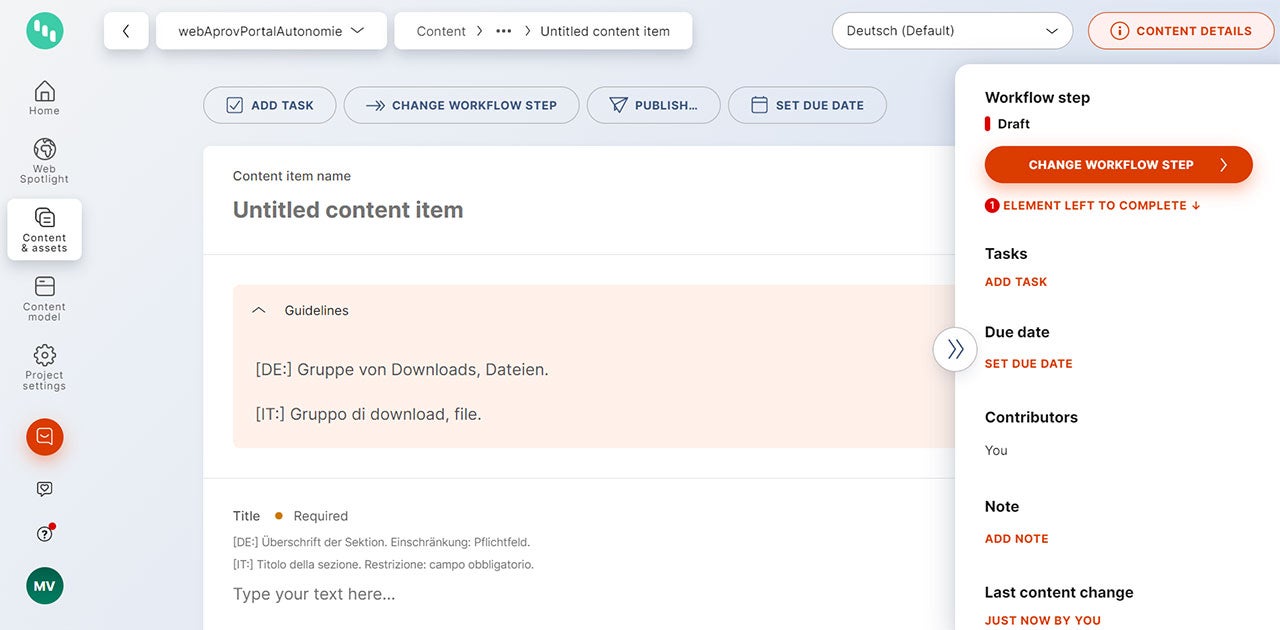
Task: Collapse the content details sidebar panel
Action: tap(955, 349)
